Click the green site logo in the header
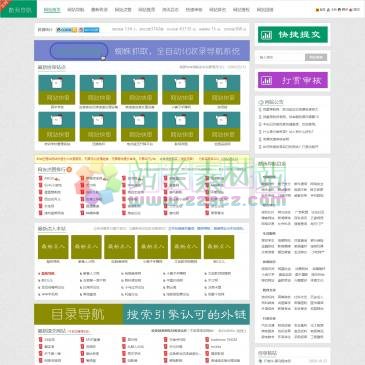This screenshot has width=365, height=365. pyautogui.click(x=18, y=9)
